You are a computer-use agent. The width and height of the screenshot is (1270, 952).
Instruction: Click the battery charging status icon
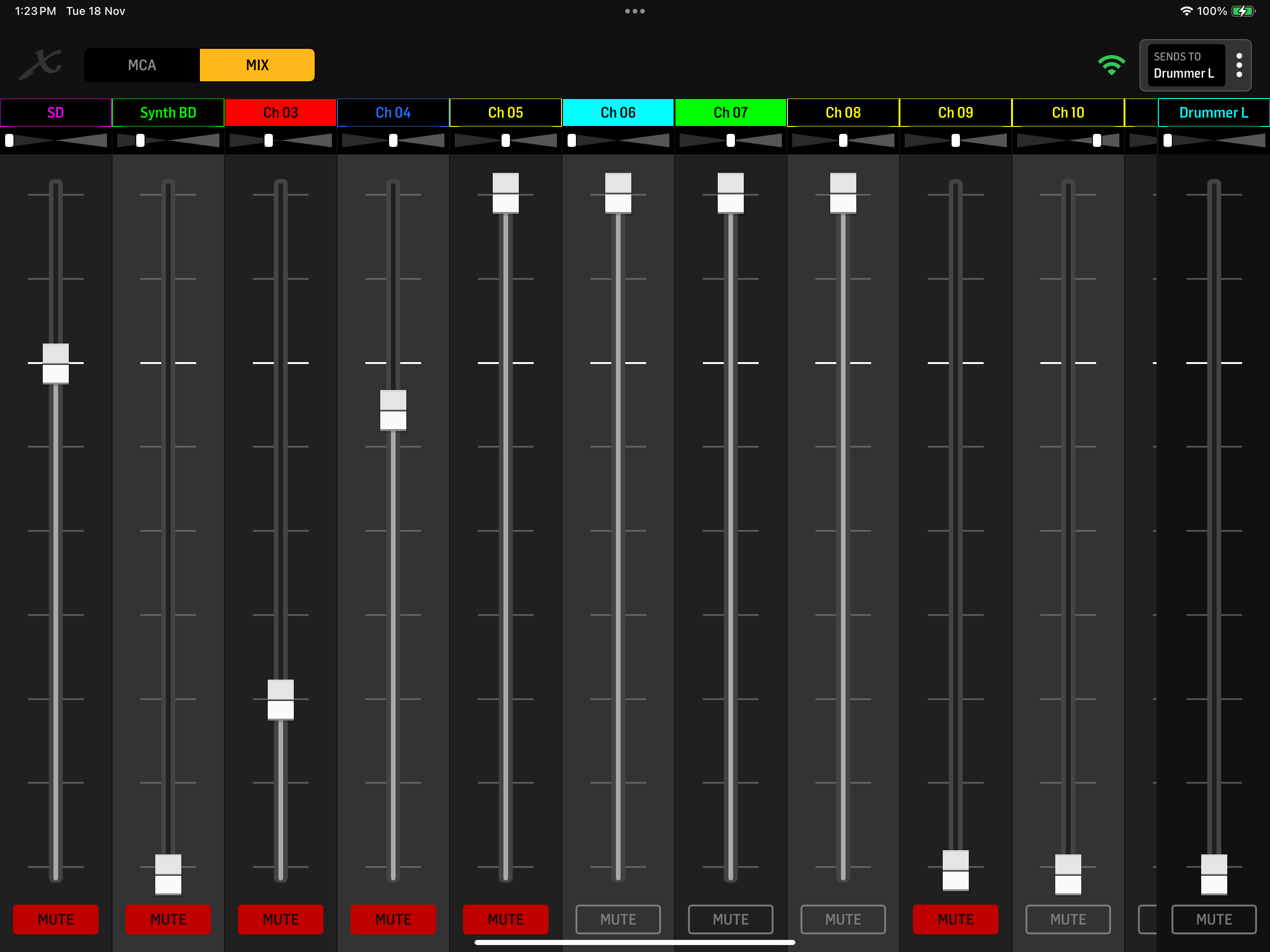pyautogui.click(x=1243, y=11)
